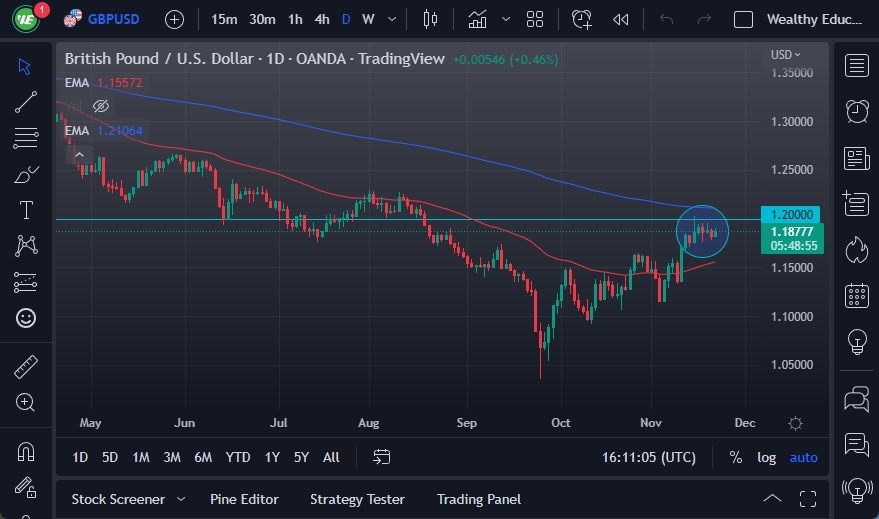This screenshot has width=879, height=519.
Task: Toggle auto scale on the price axis
Action: coord(803,457)
